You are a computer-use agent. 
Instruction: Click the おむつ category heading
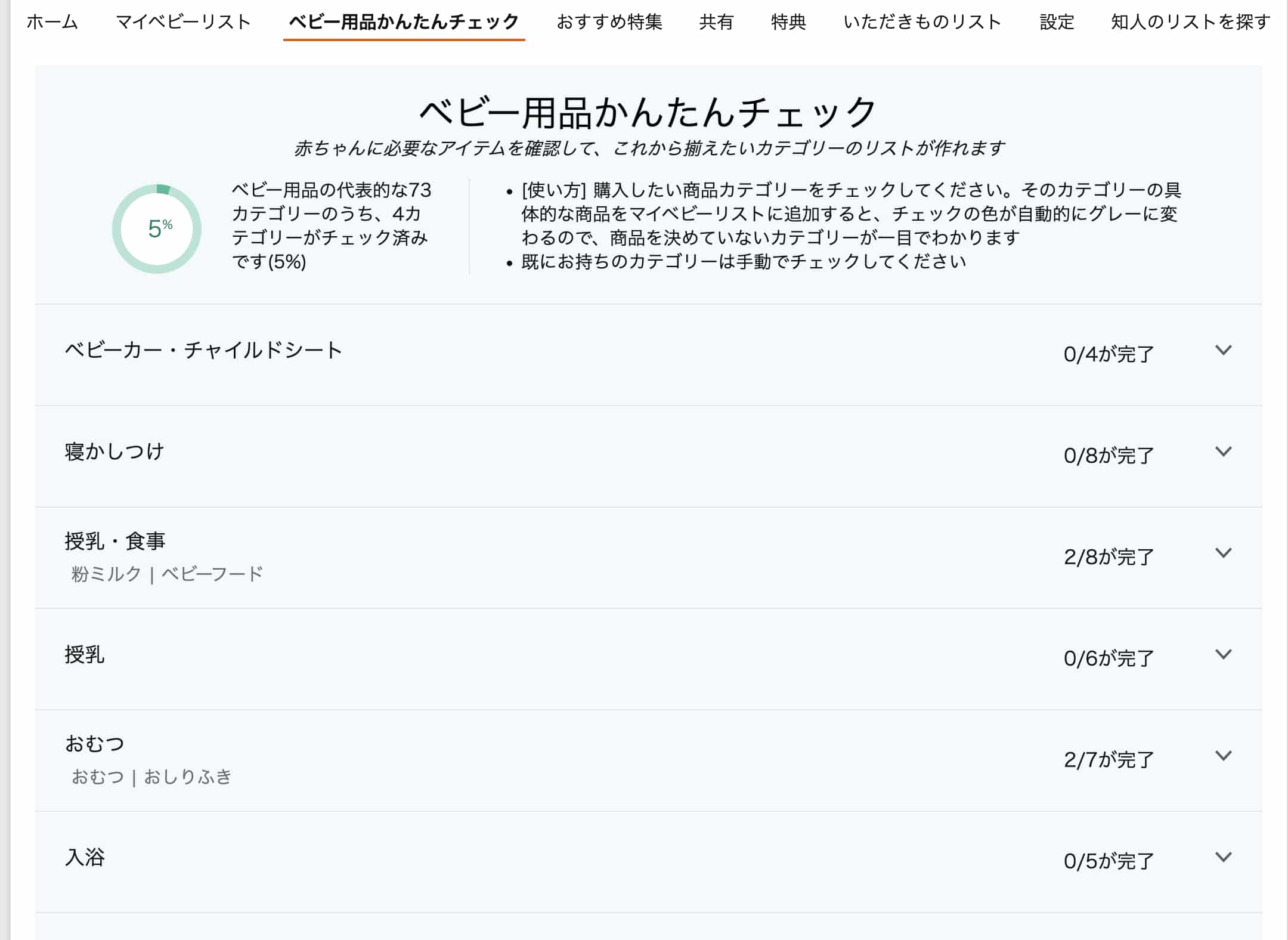coord(94,744)
